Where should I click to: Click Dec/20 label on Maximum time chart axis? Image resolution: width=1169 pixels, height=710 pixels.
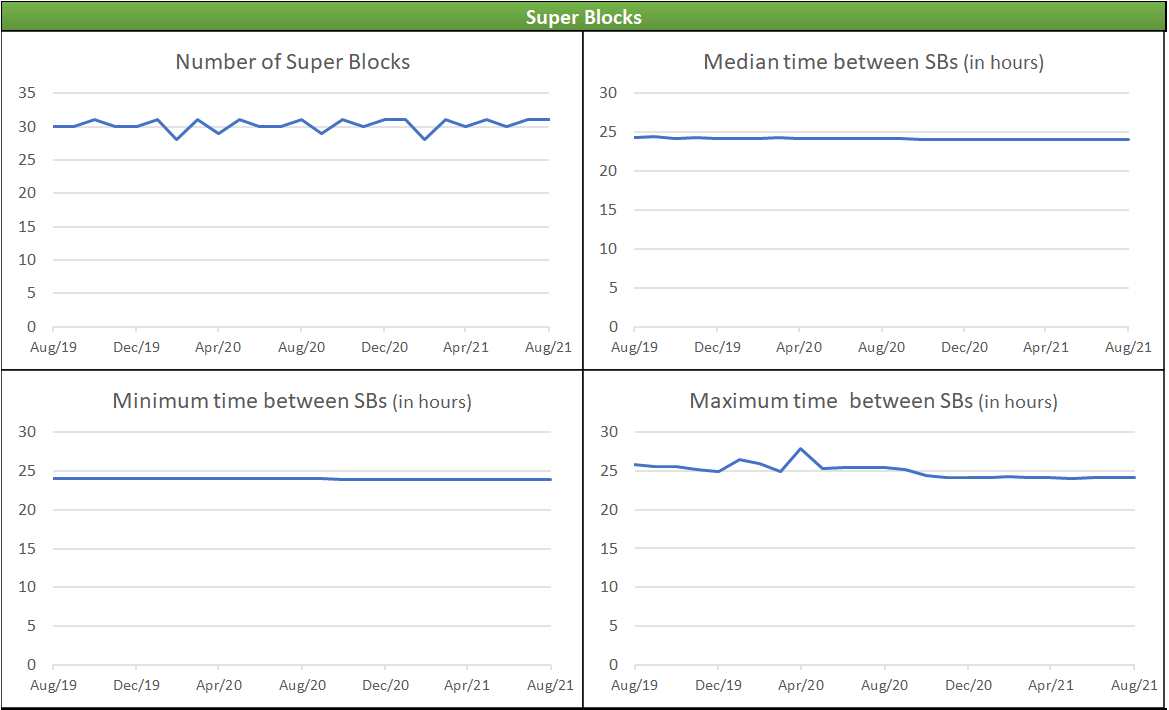(x=968, y=685)
